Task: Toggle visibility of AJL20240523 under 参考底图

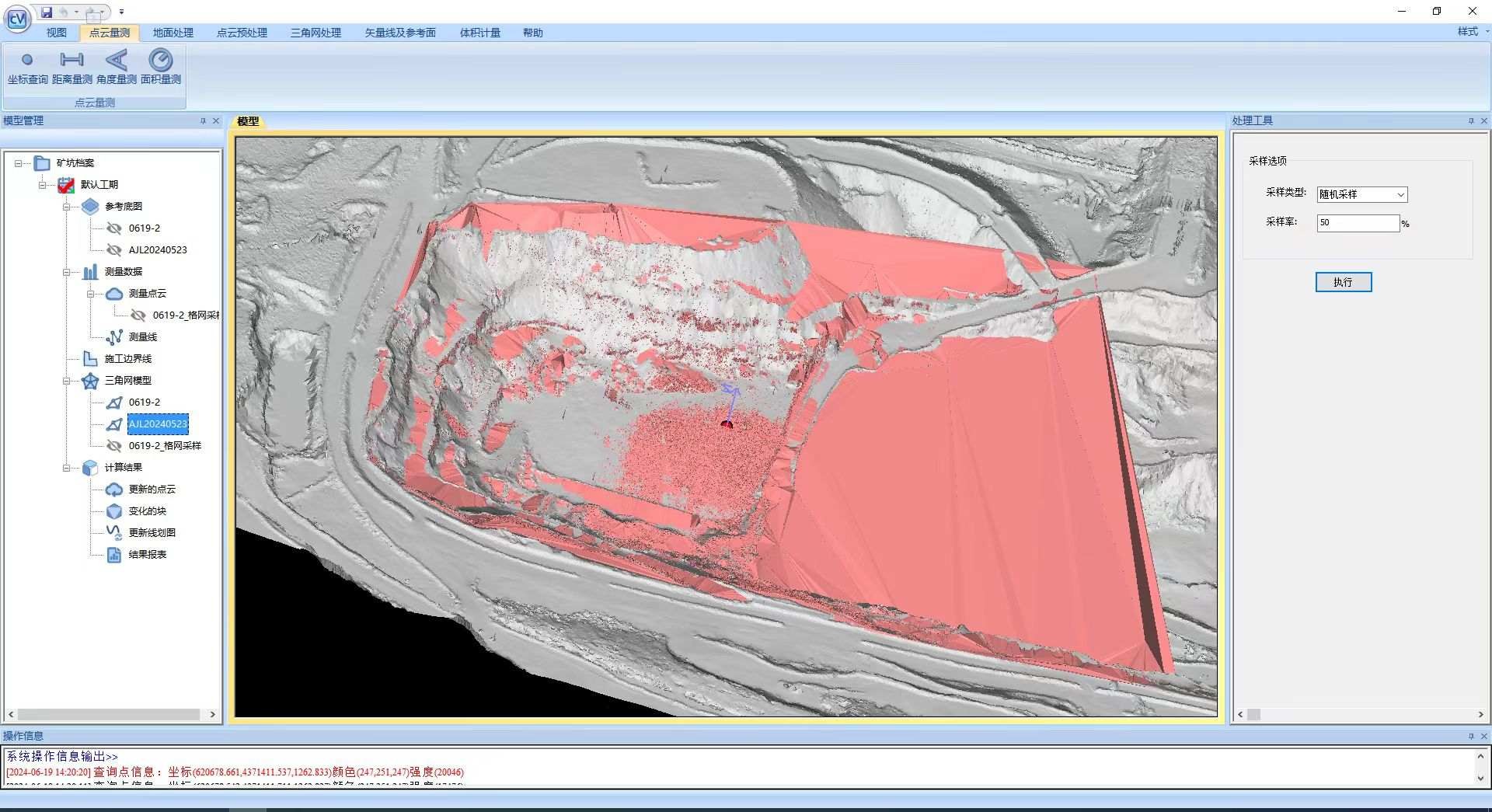Action: (114, 250)
